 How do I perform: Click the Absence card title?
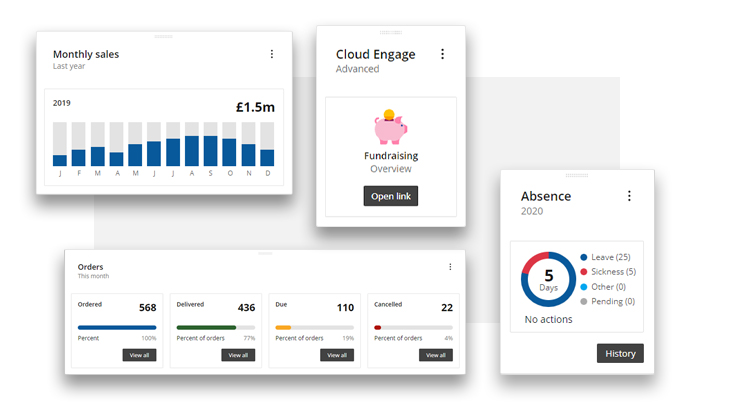546,196
